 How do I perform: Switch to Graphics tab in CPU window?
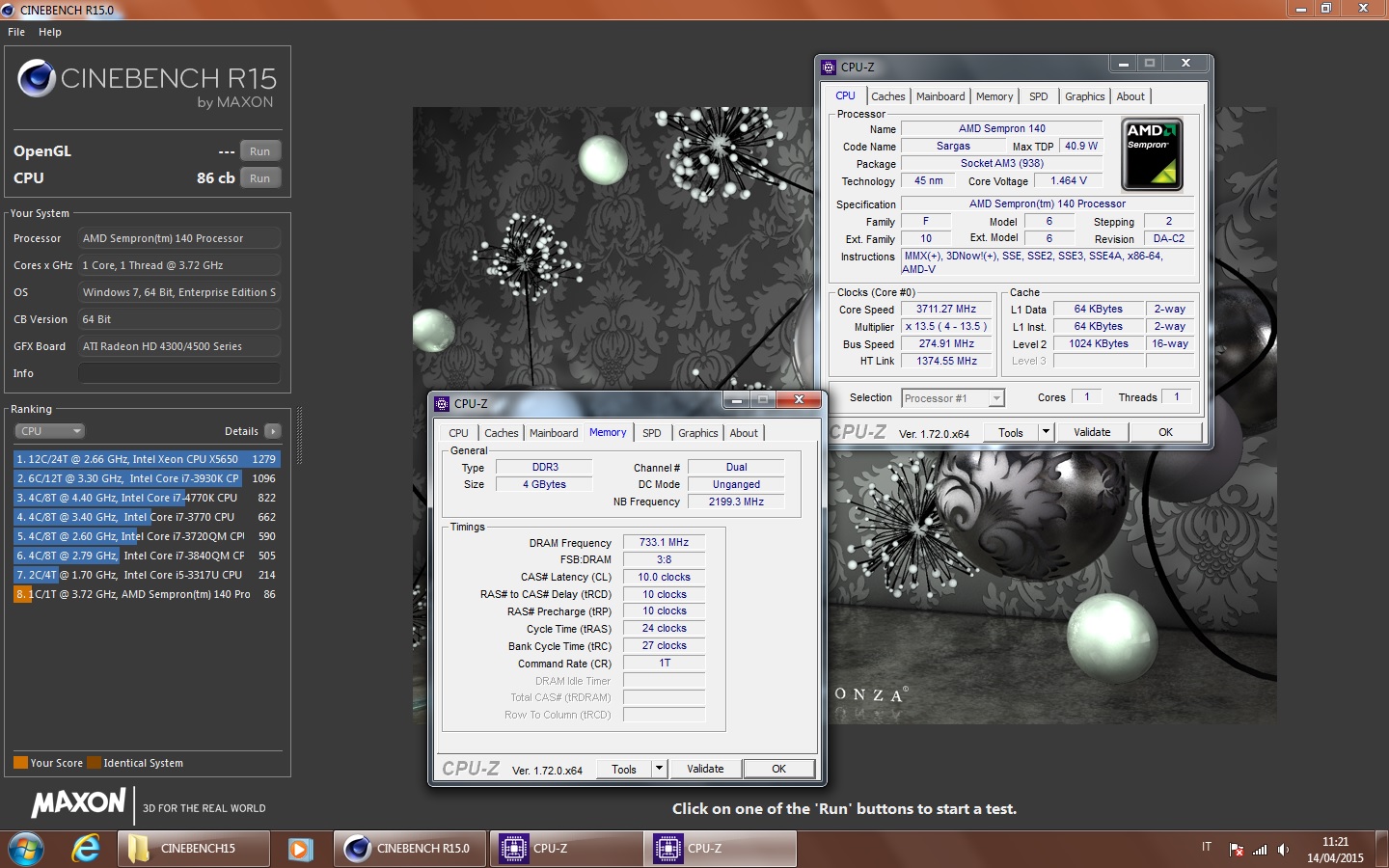[1085, 96]
